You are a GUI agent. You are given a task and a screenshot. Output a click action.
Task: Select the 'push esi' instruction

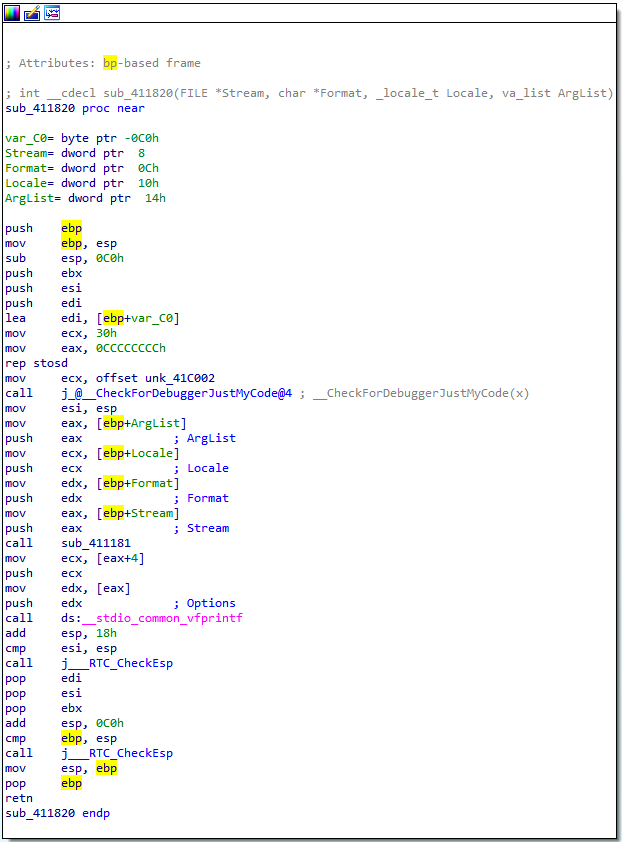pyautogui.click(x=44, y=288)
